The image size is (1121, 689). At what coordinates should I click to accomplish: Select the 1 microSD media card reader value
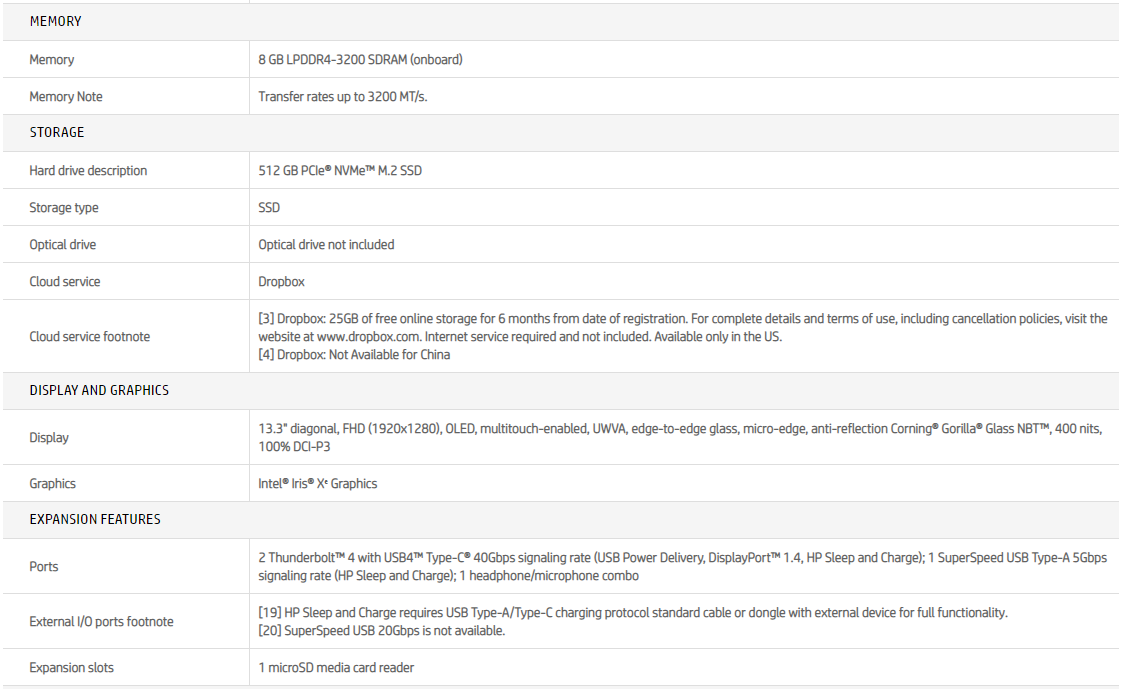click(x=336, y=668)
